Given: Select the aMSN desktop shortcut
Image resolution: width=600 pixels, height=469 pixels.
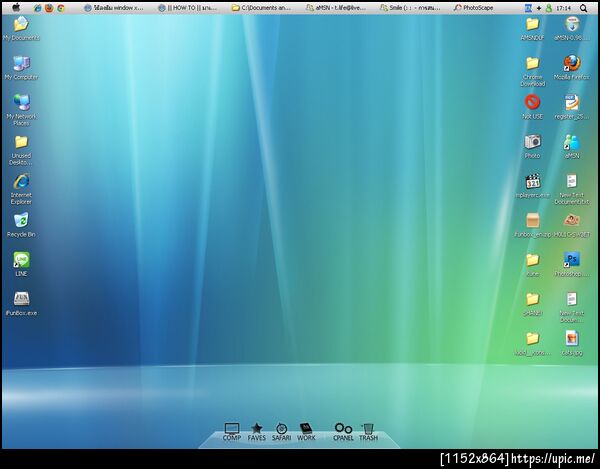Looking at the screenshot, I should point(572,147).
